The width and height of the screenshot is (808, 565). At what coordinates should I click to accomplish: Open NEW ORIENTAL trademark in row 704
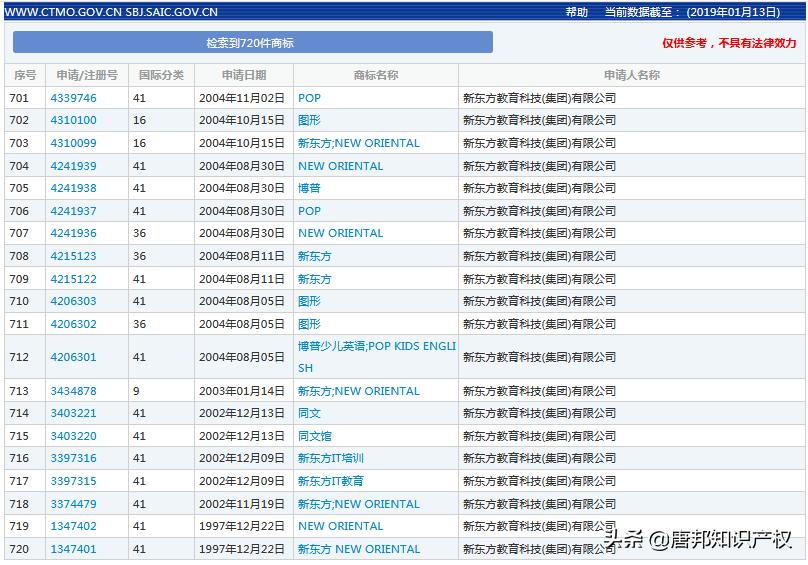pos(341,166)
